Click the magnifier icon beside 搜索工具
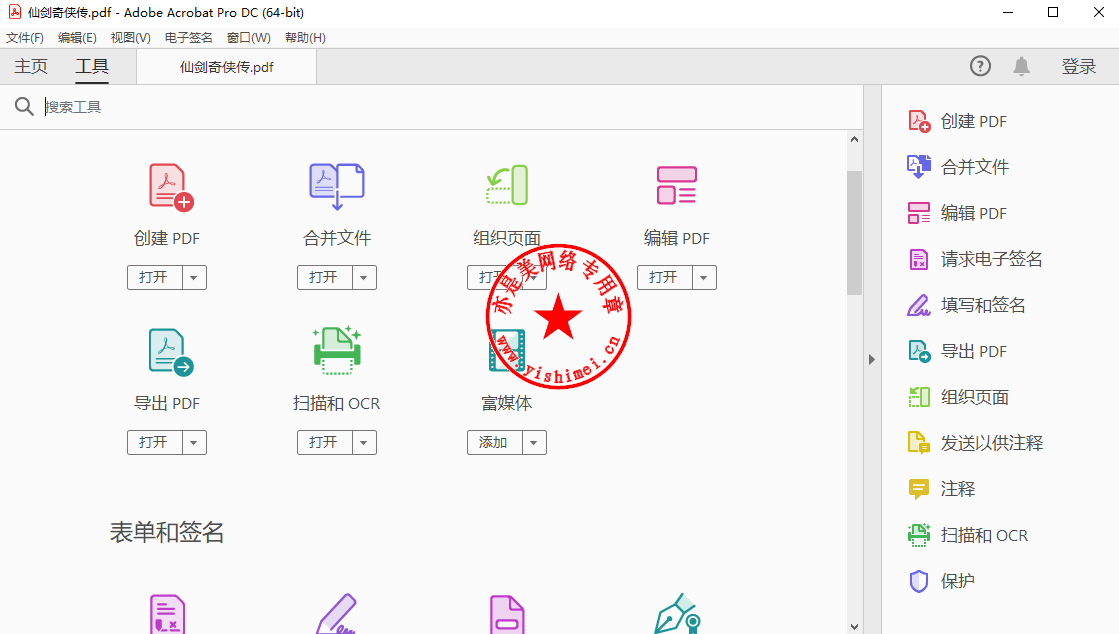 (24, 107)
